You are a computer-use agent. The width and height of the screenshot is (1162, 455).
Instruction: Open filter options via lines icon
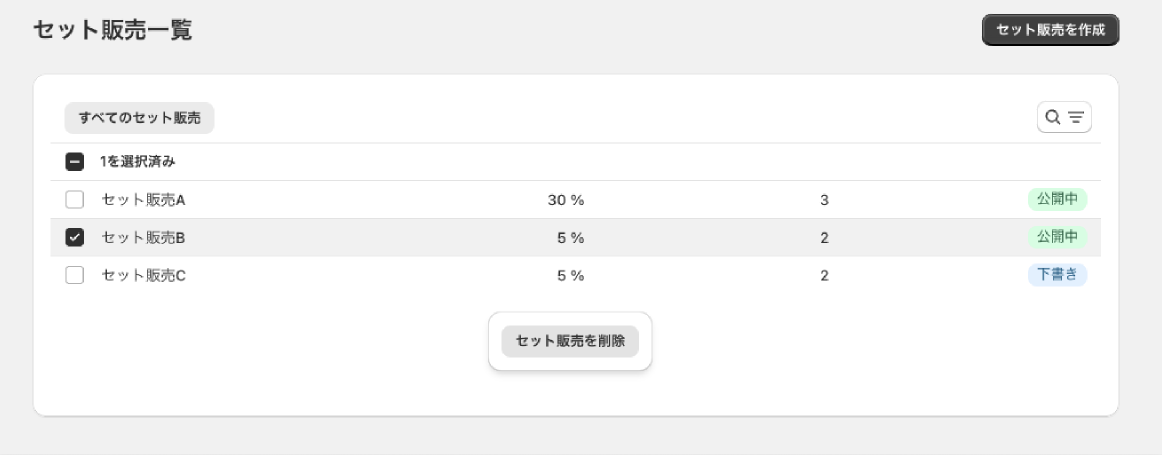[x=1076, y=117]
